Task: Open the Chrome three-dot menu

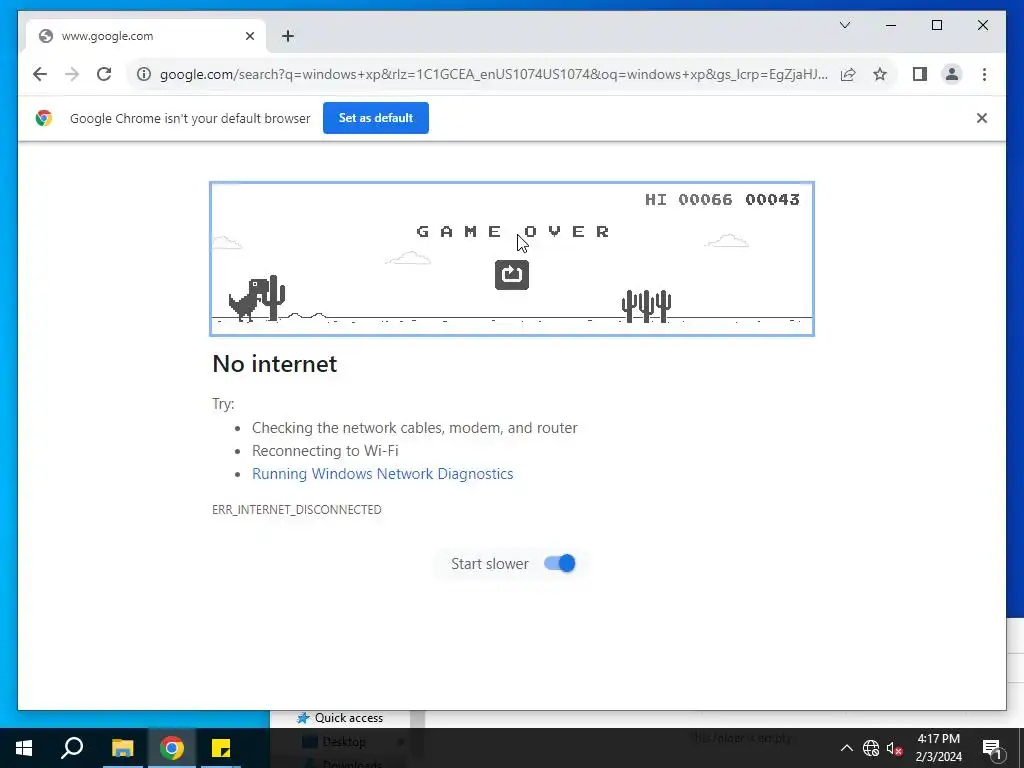Action: coord(984,74)
